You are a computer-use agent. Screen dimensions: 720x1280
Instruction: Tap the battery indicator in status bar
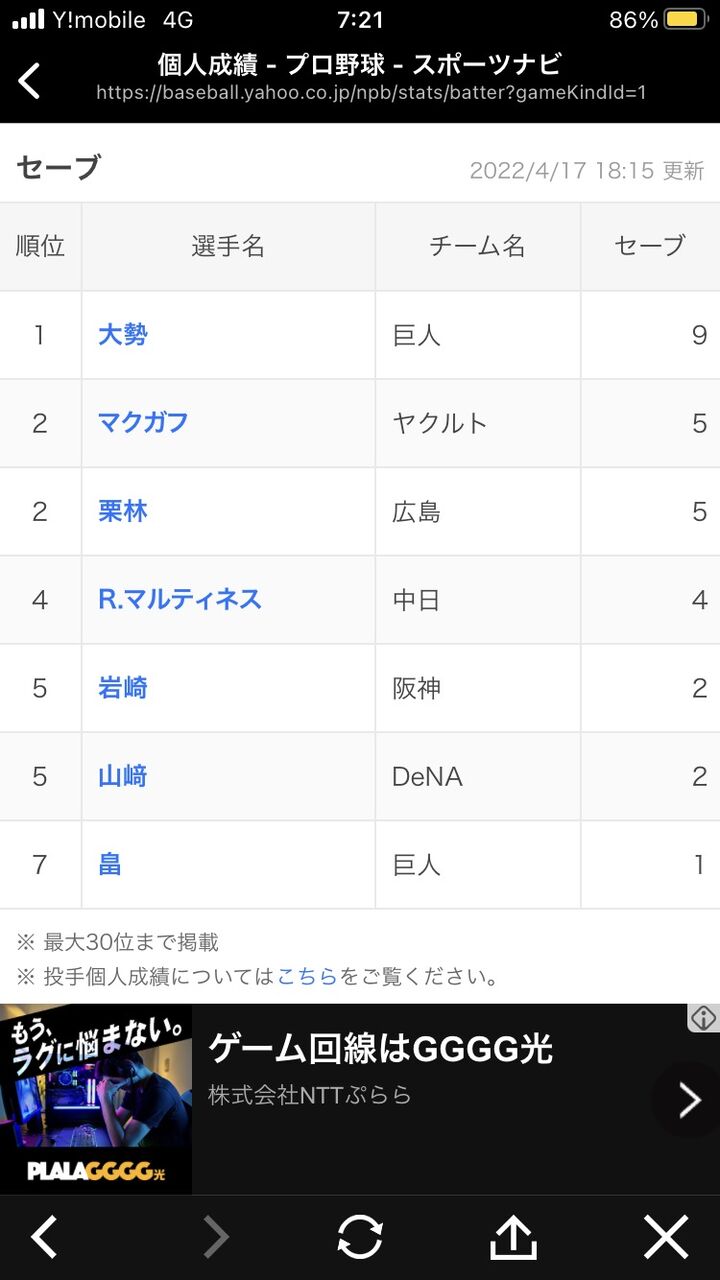(685, 20)
